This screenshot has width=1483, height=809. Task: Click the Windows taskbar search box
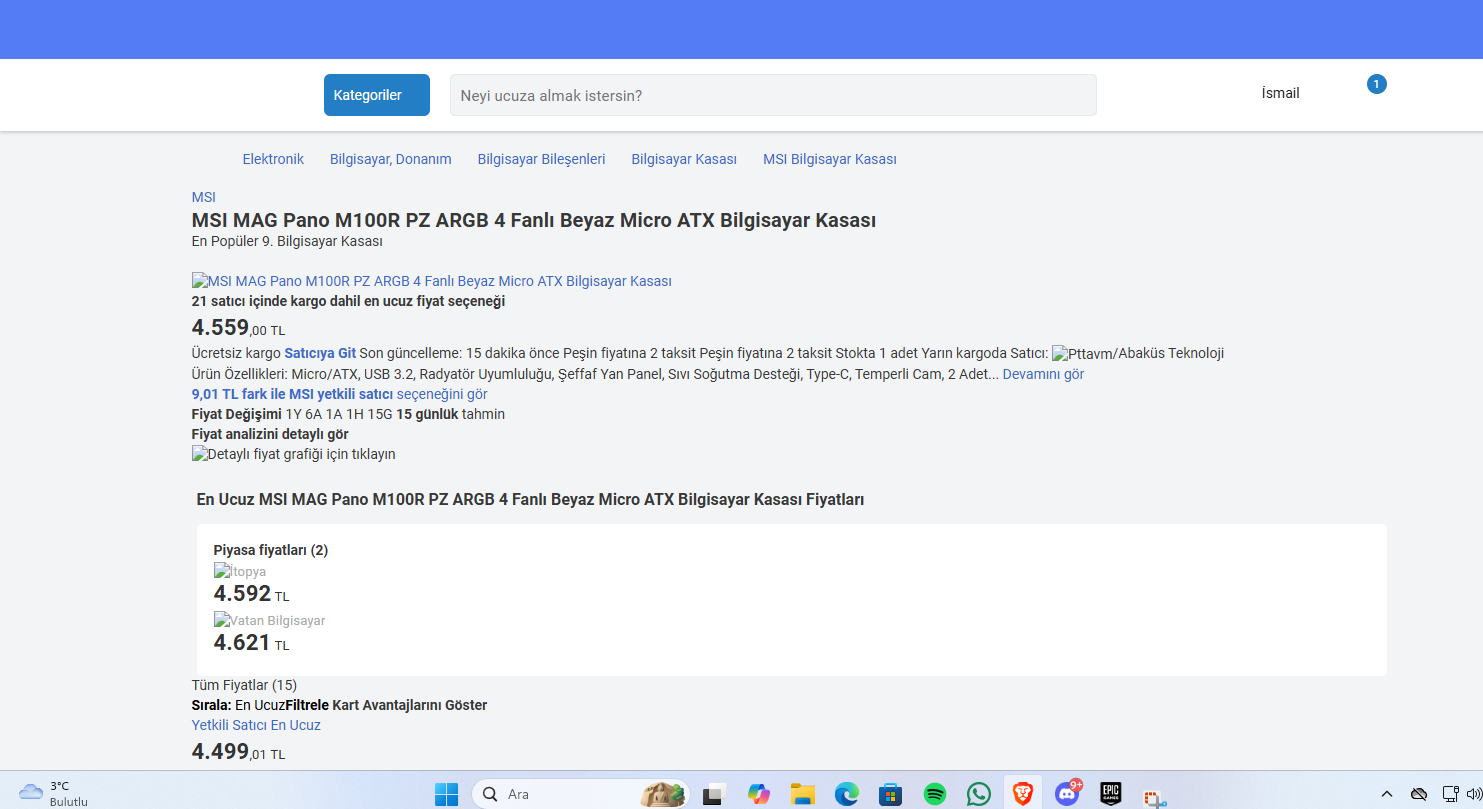click(581, 794)
